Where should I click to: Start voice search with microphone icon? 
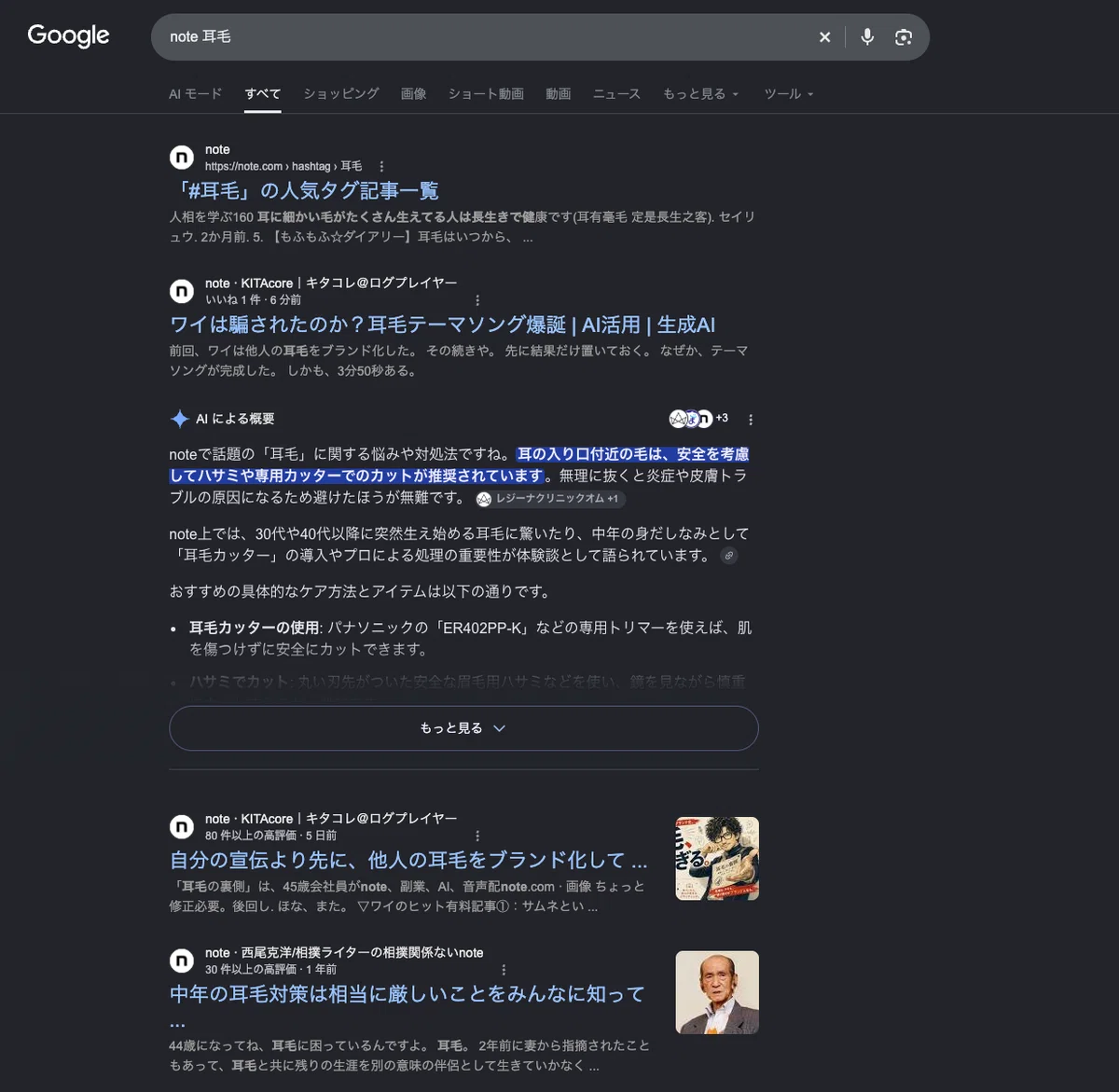click(867, 37)
